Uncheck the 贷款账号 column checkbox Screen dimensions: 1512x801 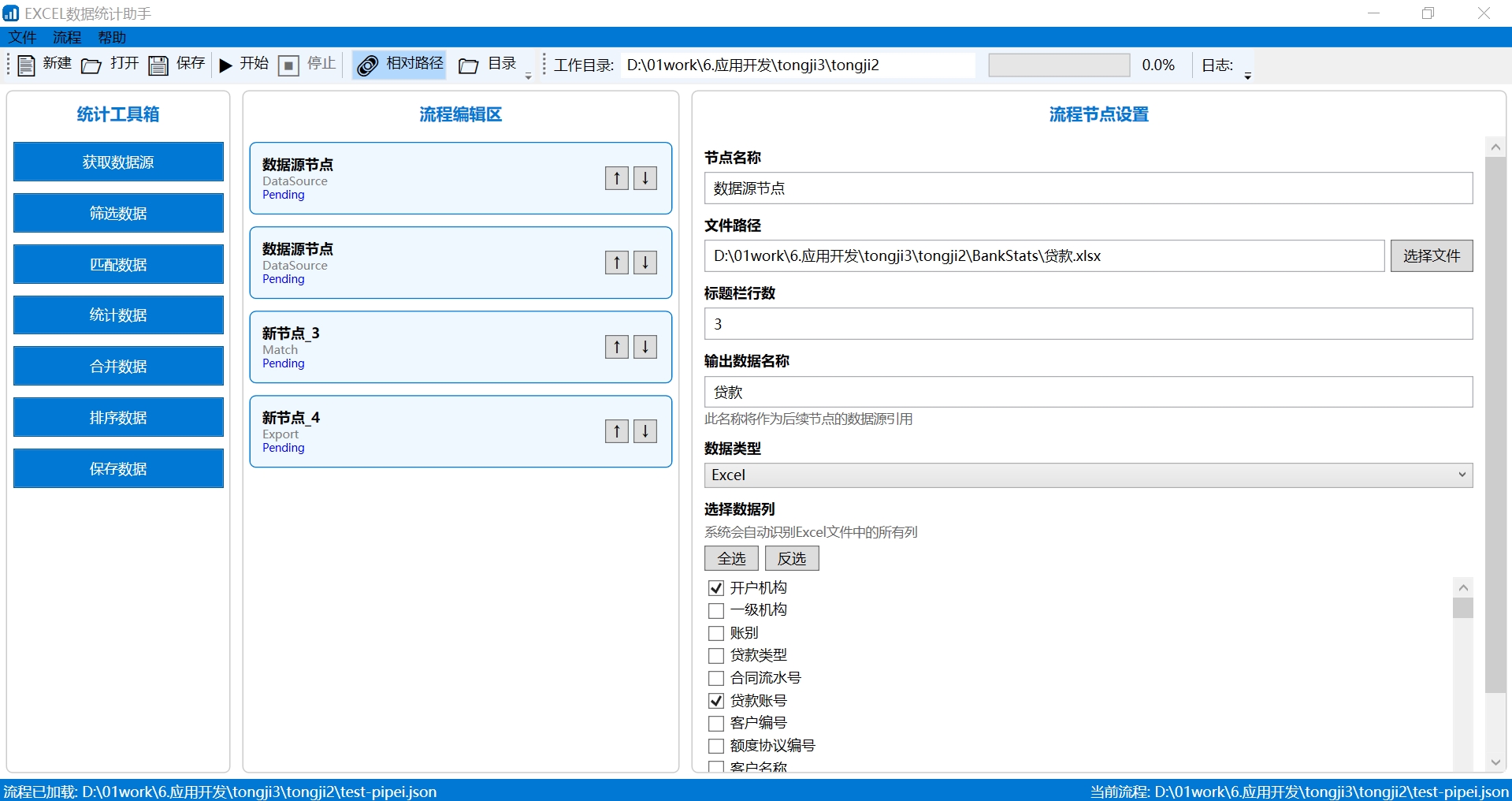point(716,701)
